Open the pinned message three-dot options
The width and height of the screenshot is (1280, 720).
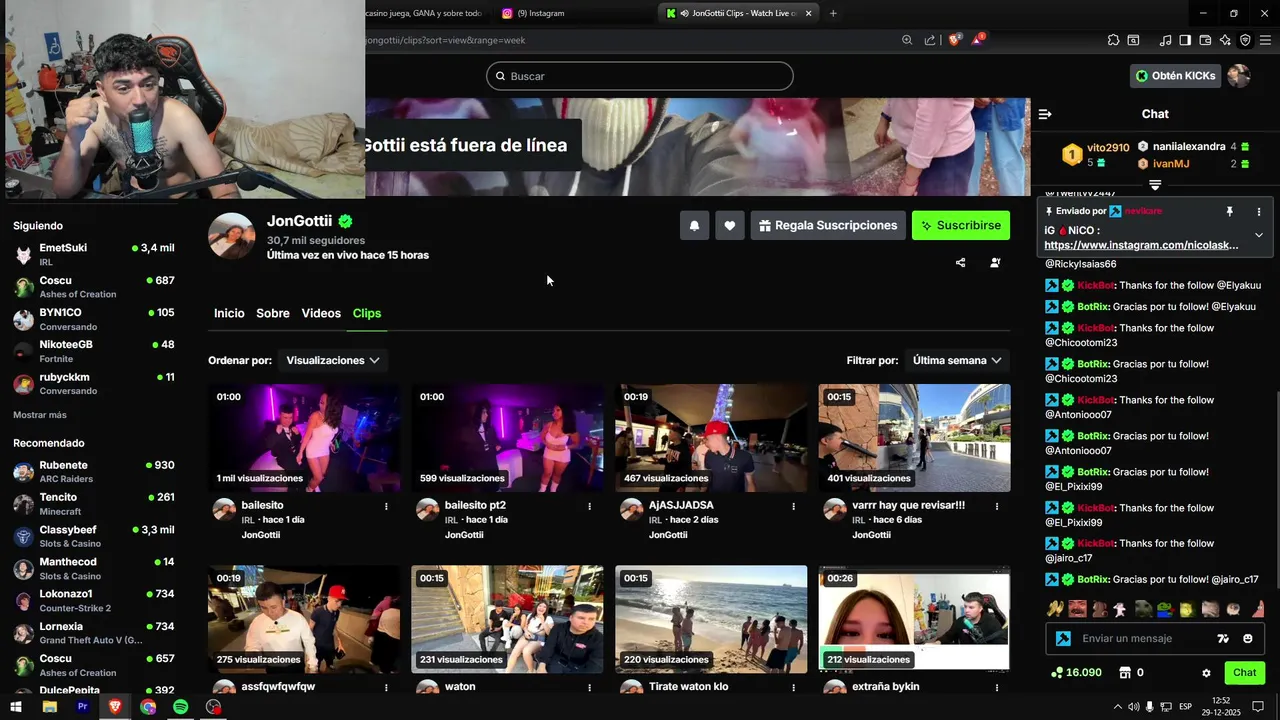pyautogui.click(x=1259, y=212)
